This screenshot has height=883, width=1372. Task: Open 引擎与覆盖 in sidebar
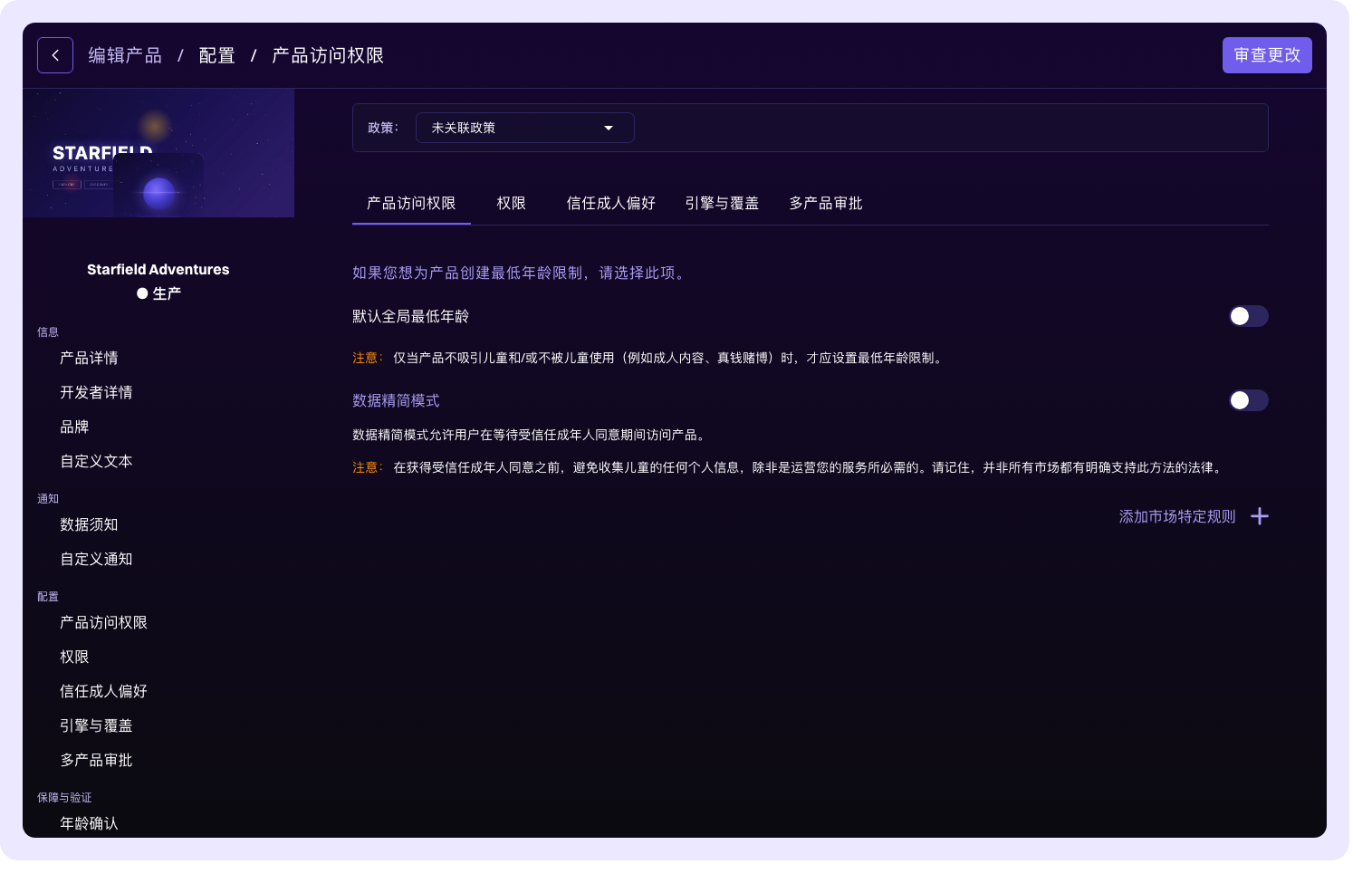coord(96,725)
